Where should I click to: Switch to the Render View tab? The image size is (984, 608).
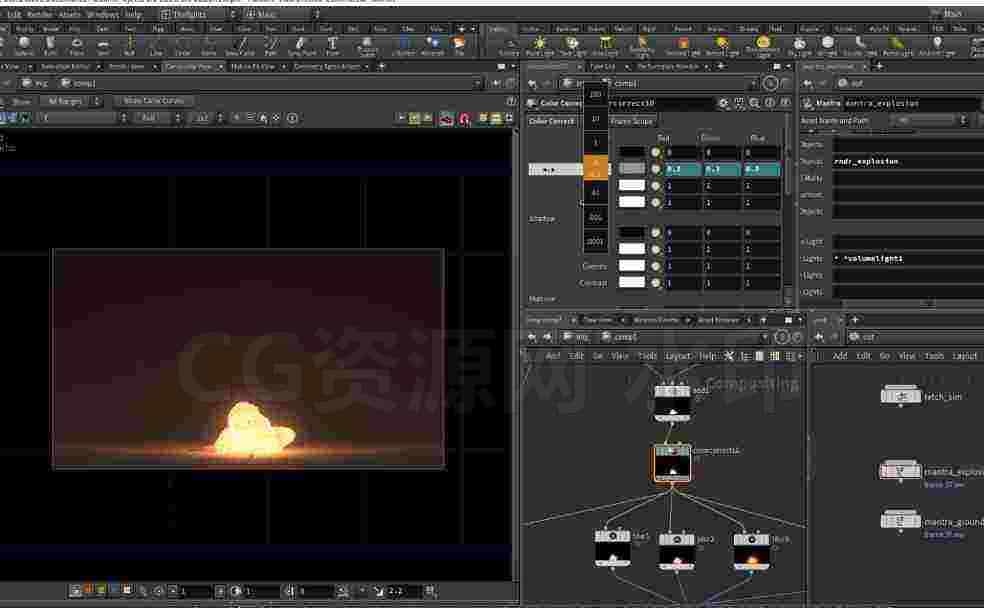coord(127,67)
